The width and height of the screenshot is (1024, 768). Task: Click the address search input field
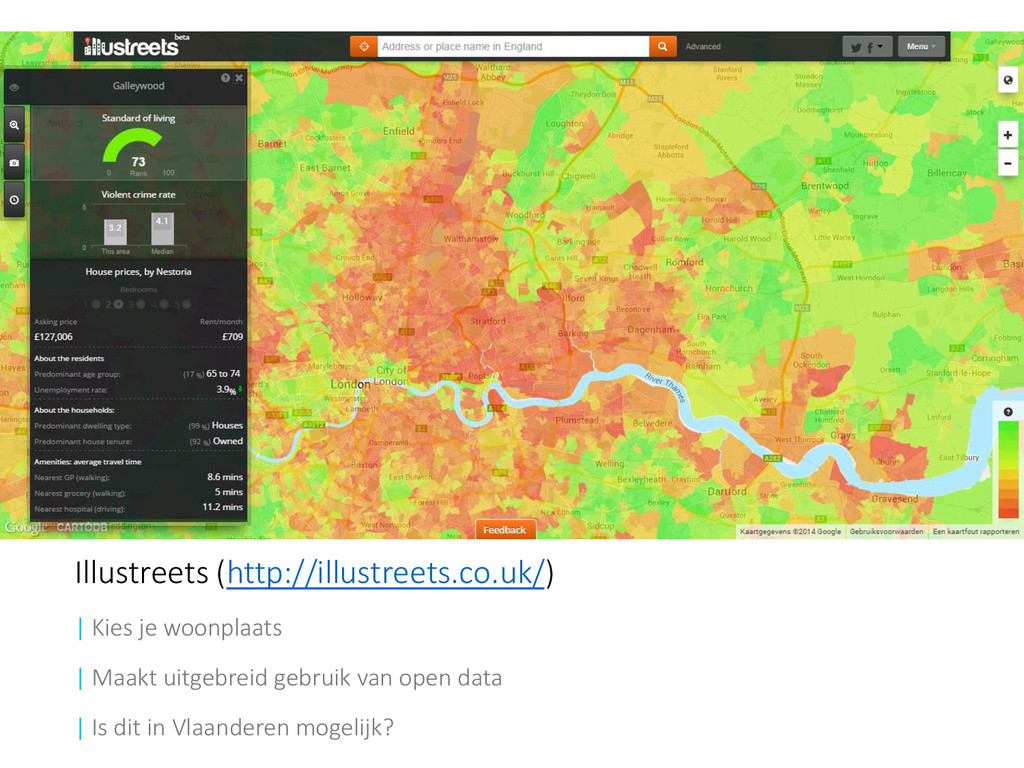[x=513, y=46]
